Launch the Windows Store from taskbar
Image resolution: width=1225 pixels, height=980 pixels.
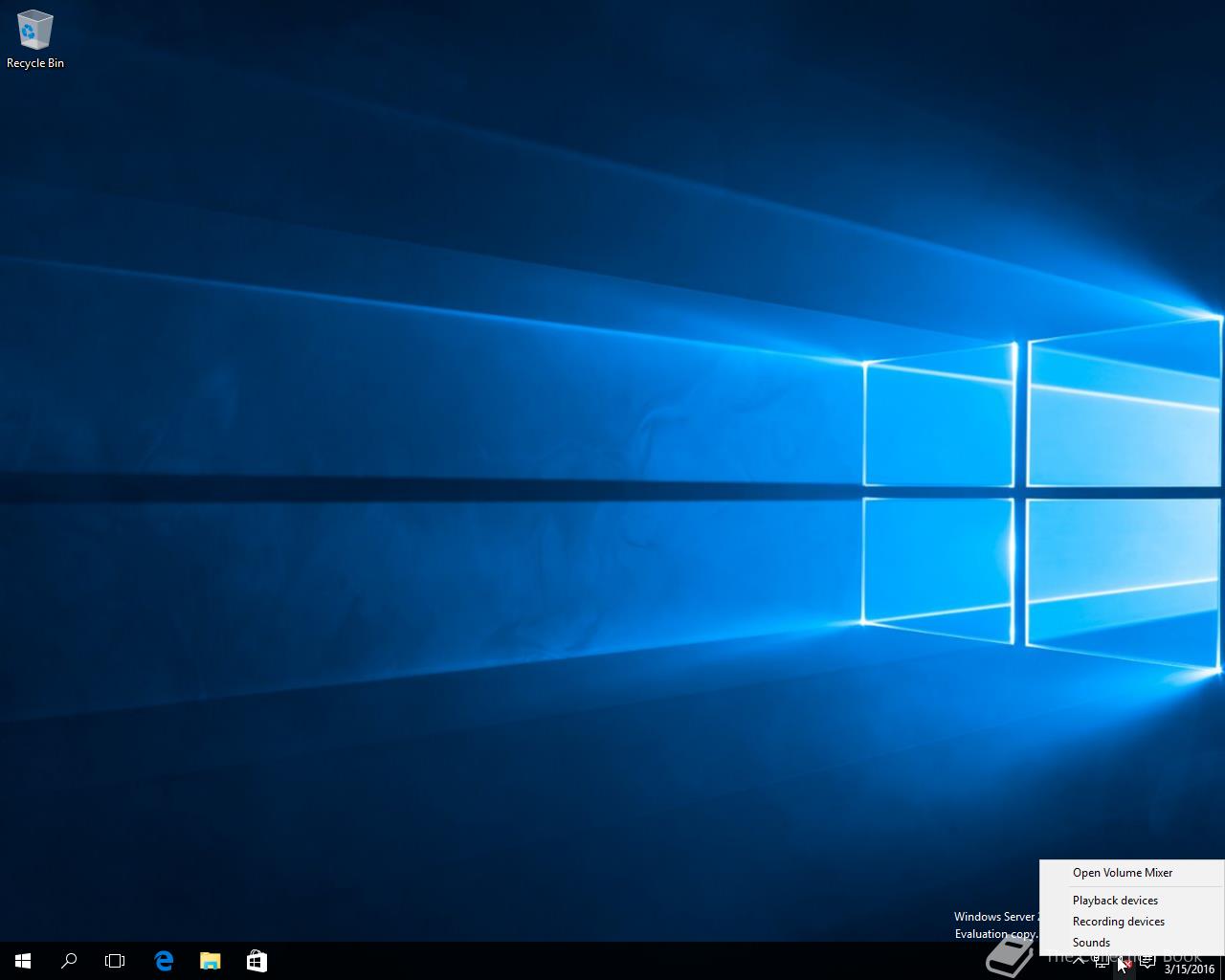(256, 961)
